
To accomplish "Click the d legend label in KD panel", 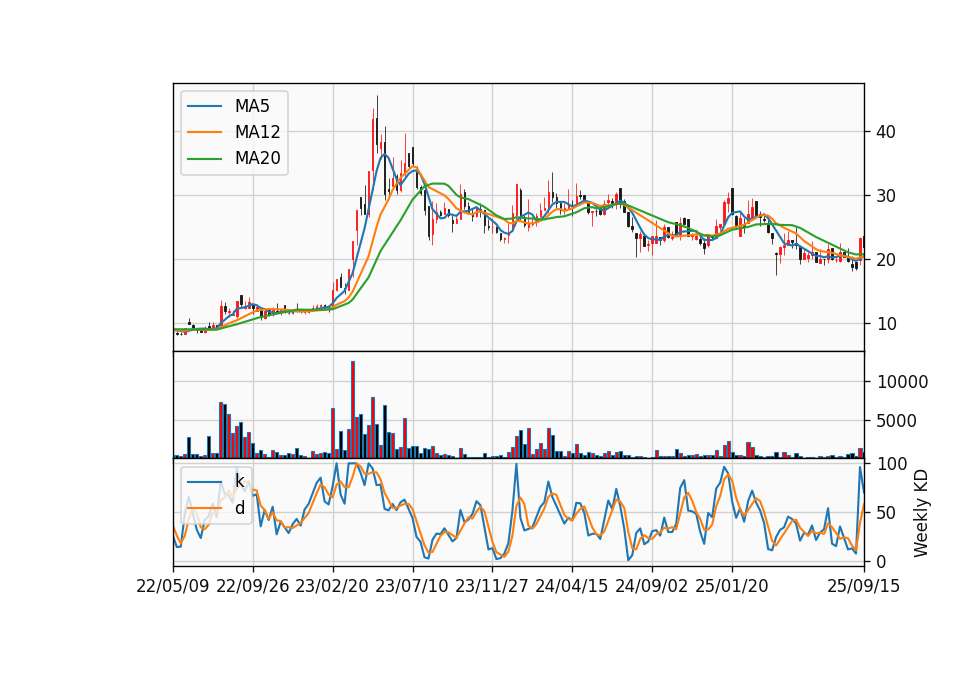I will (x=239, y=508).
